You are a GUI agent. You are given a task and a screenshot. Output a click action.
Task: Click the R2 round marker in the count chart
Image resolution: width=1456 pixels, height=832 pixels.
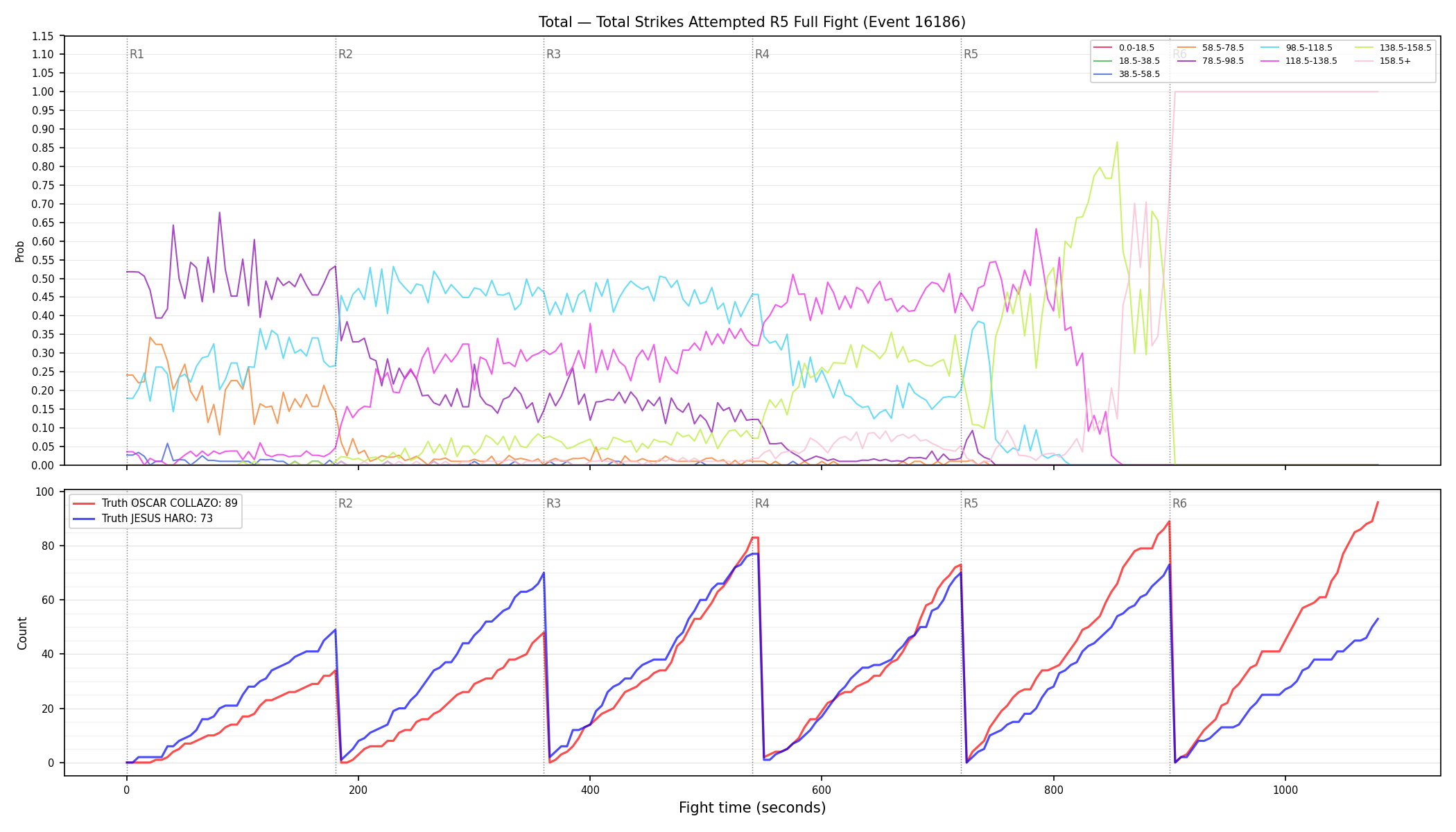pos(345,503)
